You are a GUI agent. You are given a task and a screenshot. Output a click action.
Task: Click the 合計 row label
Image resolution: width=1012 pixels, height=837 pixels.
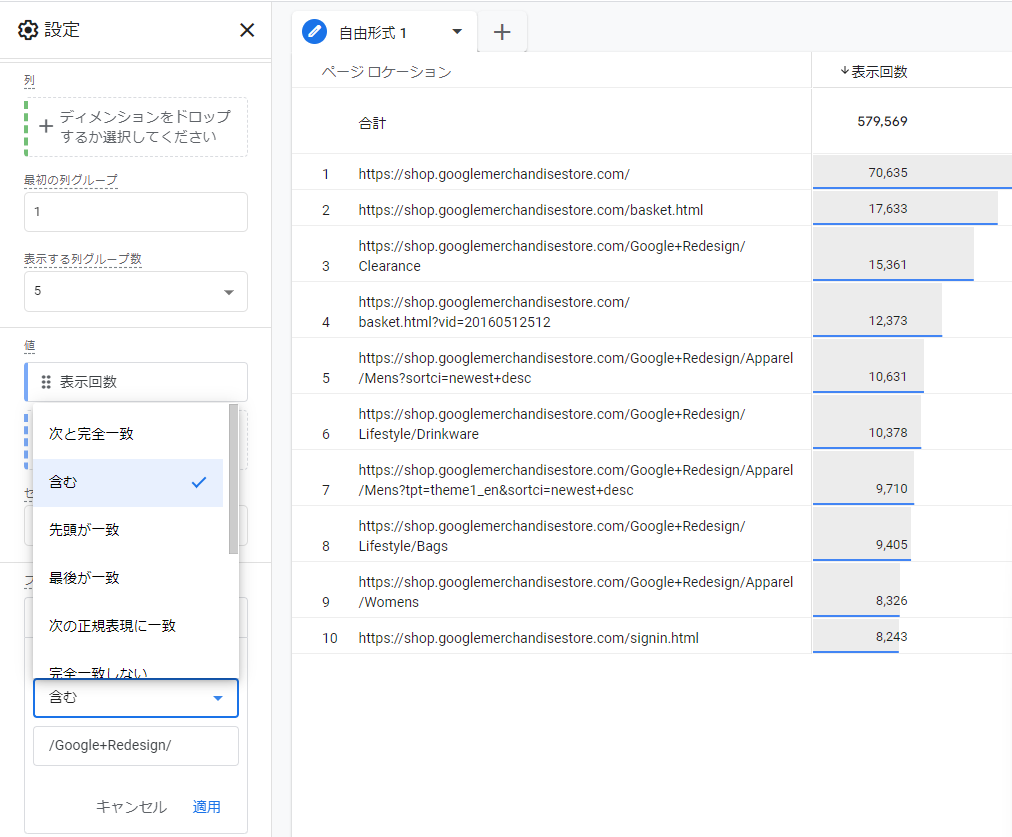click(x=372, y=123)
